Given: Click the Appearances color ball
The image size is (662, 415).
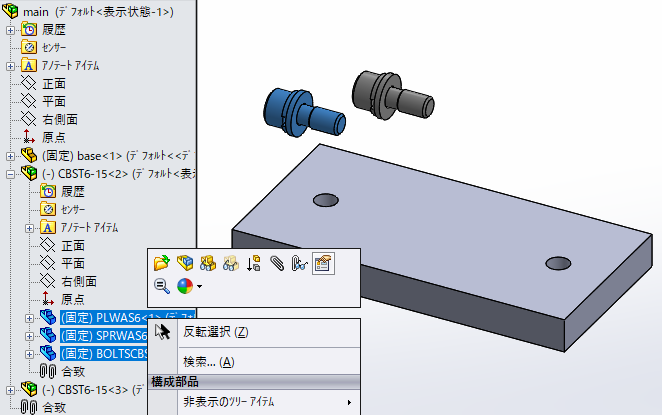Looking at the screenshot, I should (x=185, y=287).
